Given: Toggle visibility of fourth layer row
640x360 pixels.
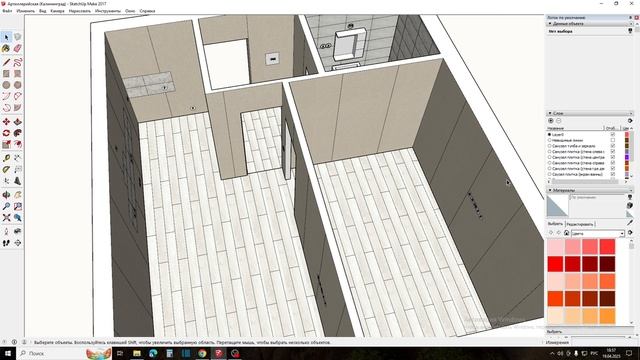Looking at the screenshot, I should 613,151.
